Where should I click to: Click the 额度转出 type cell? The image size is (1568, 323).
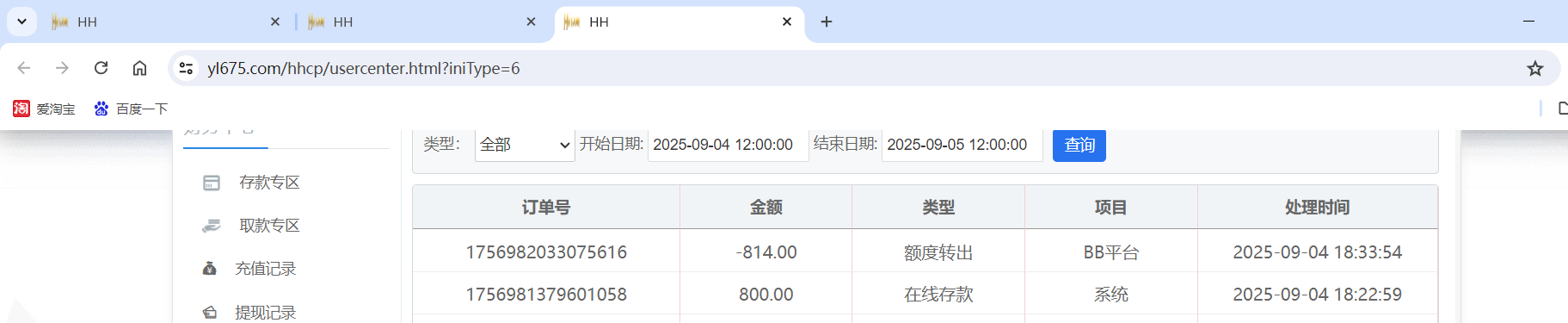tap(938, 252)
